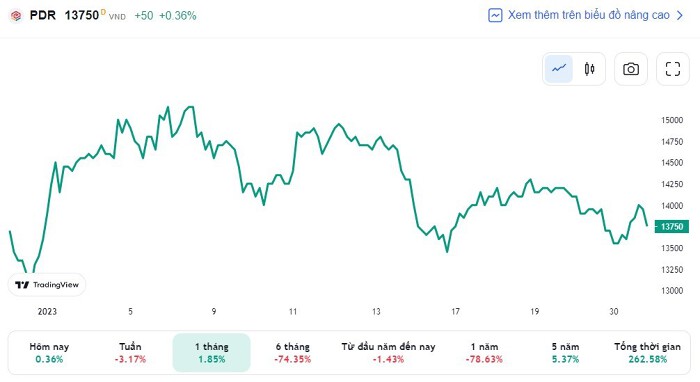Show the Tổng thời gian range

(x=647, y=353)
